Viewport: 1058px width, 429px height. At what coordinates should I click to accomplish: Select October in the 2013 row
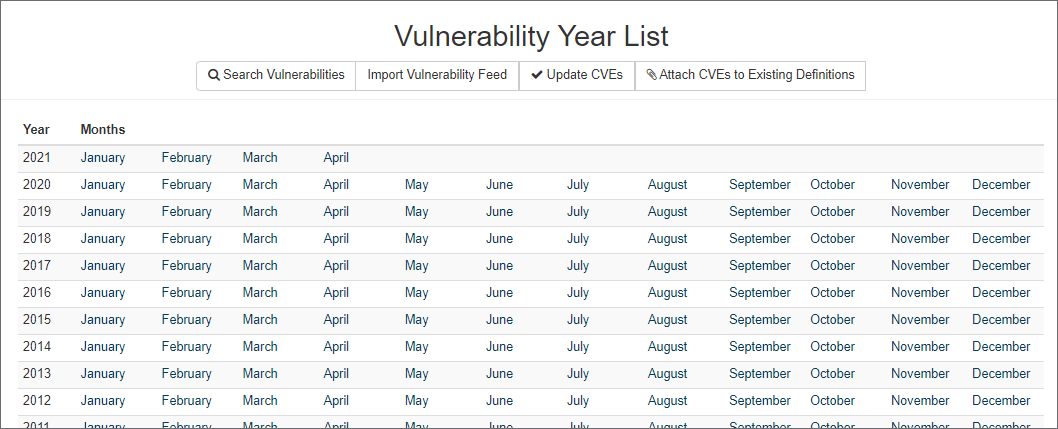coord(832,374)
